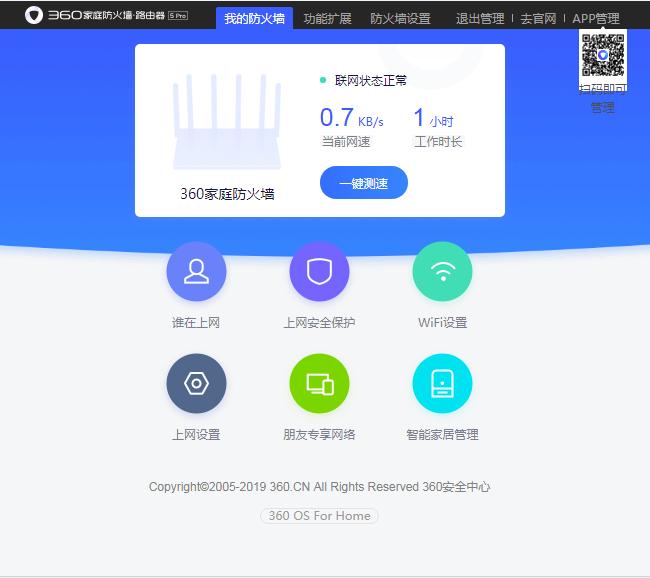Image resolution: width=650 pixels, height=578 pixels.
Task: Switch to the 我的防火墙 tab
Action: pos(255,18)
